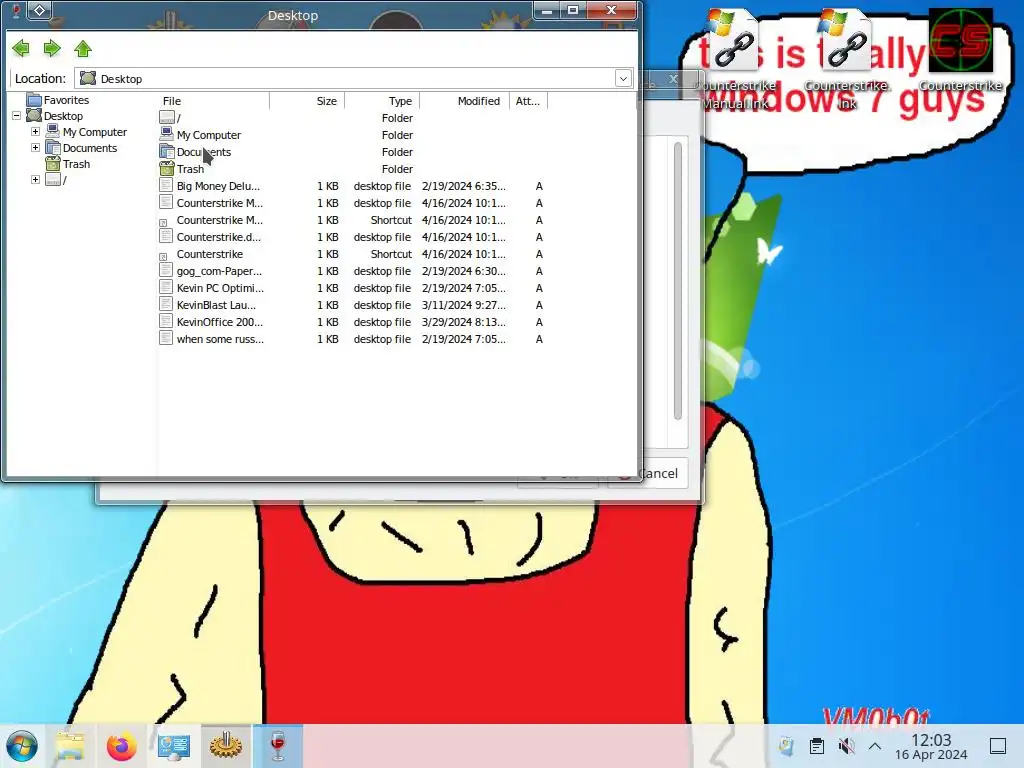
Task: Expand hidden tray icons arrow
Action: (x=875, y=746)
